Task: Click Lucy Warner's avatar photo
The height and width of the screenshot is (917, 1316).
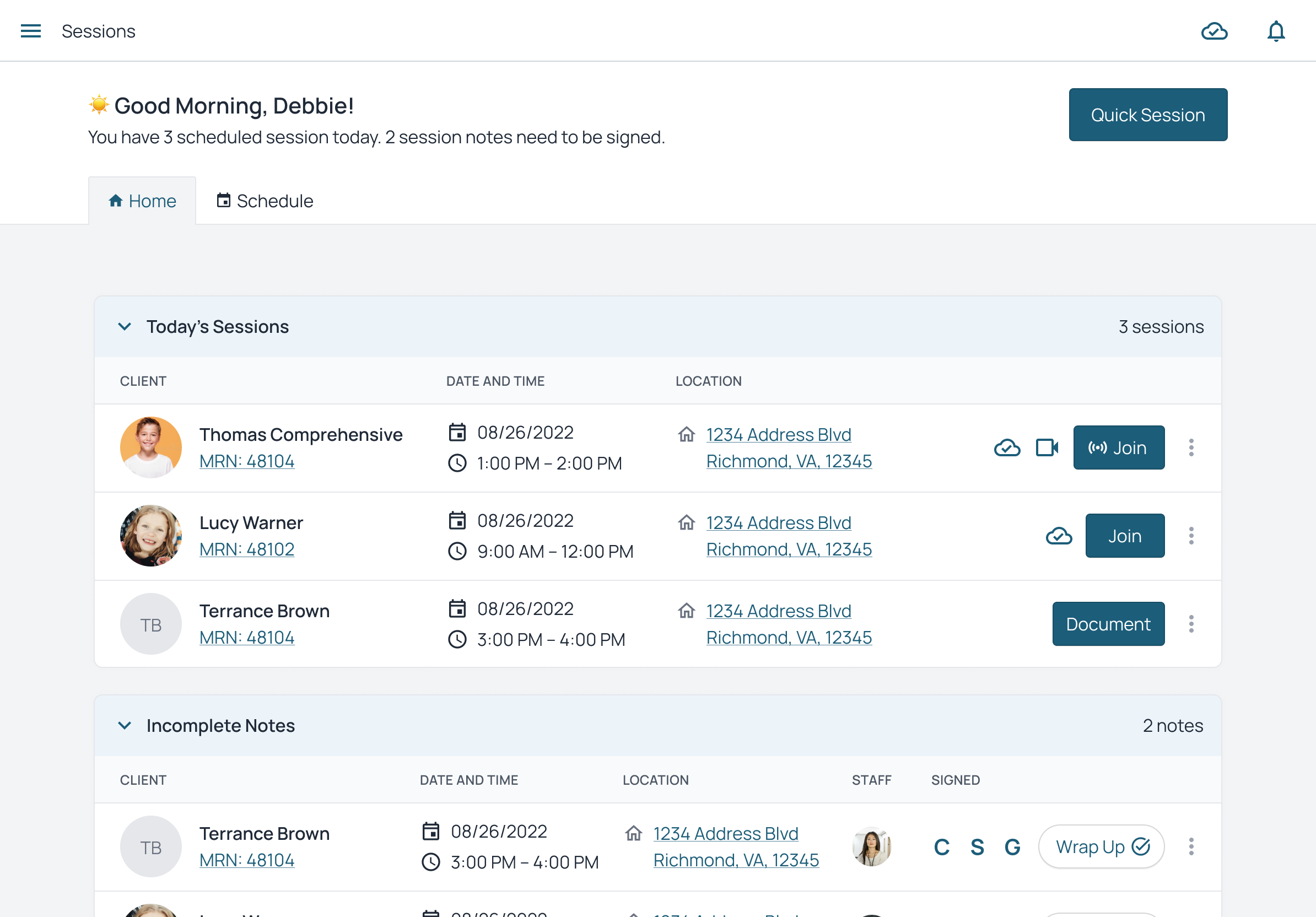Action: (151, 536)
